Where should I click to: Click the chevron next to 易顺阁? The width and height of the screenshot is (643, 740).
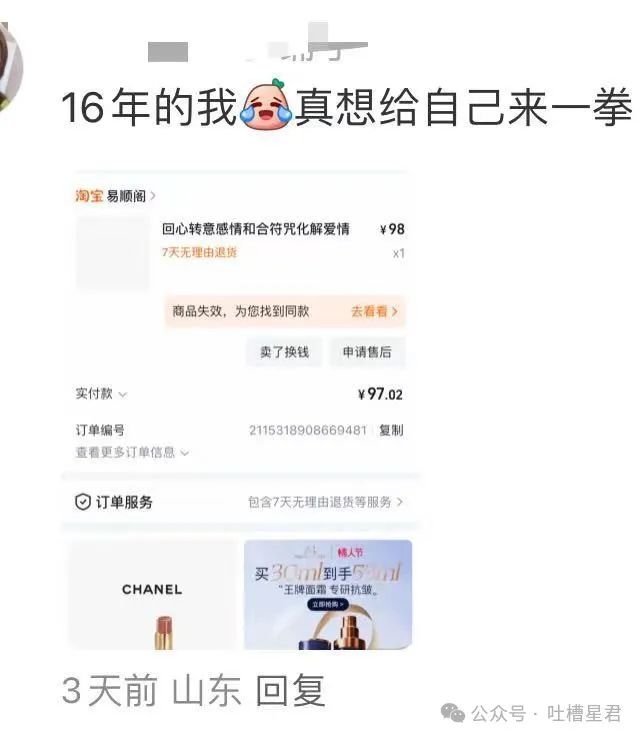(152, 196)
